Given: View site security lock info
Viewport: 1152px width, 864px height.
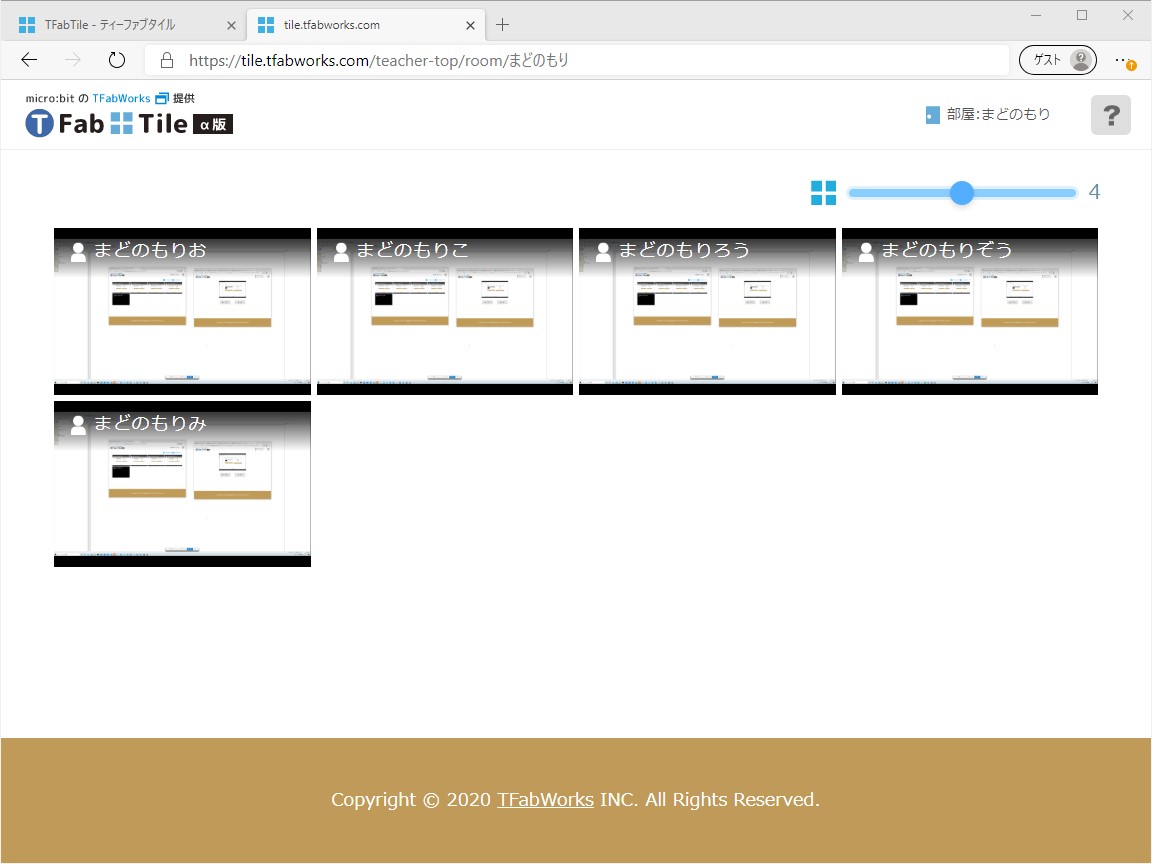Looking at the screenshot, I should point(167,60).
